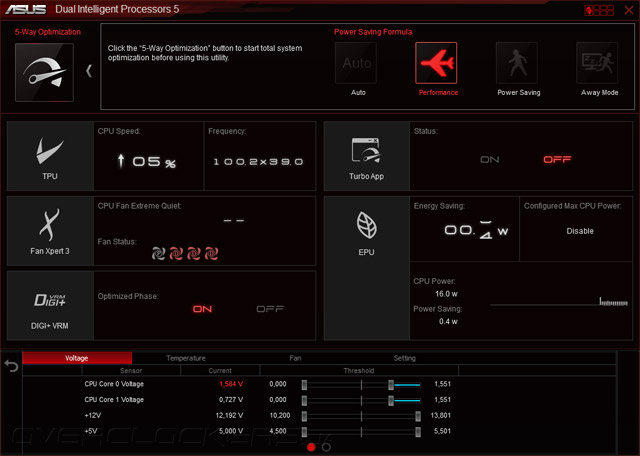This screenshot has height=456, width=640.
Task: Click the CPU Fan Extreme Quiet dashes value
Action: [x=234, y=220]
